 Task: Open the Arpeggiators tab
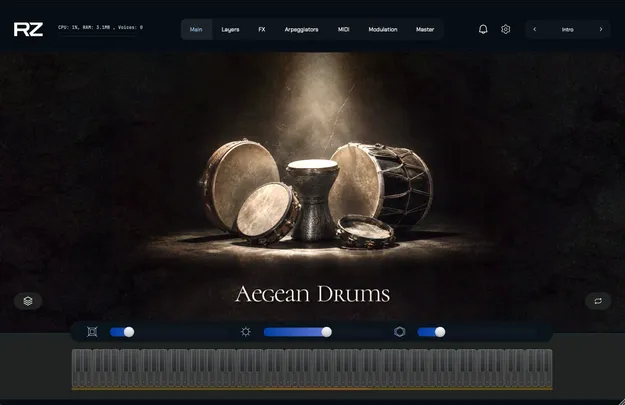[301, 29]
